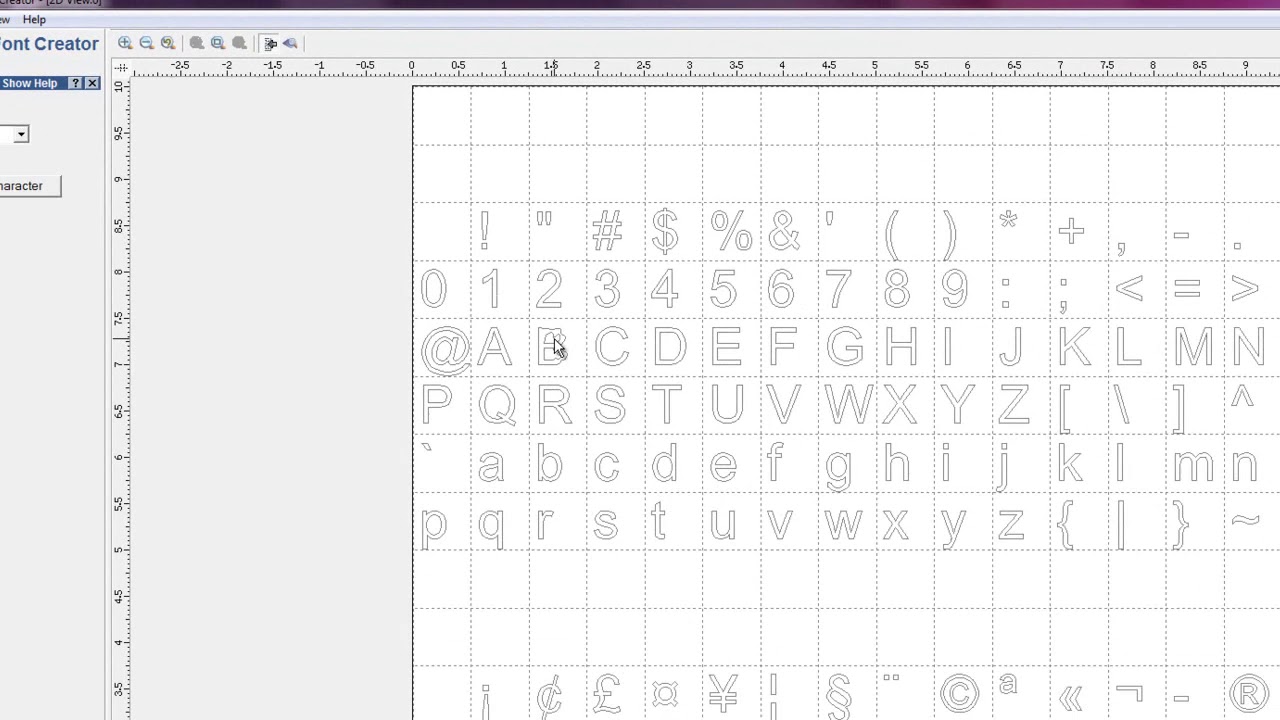Select the opening curly brace glyph
The height and width of the screenshot is (720, 1280).
click(x=1065, y=525)
